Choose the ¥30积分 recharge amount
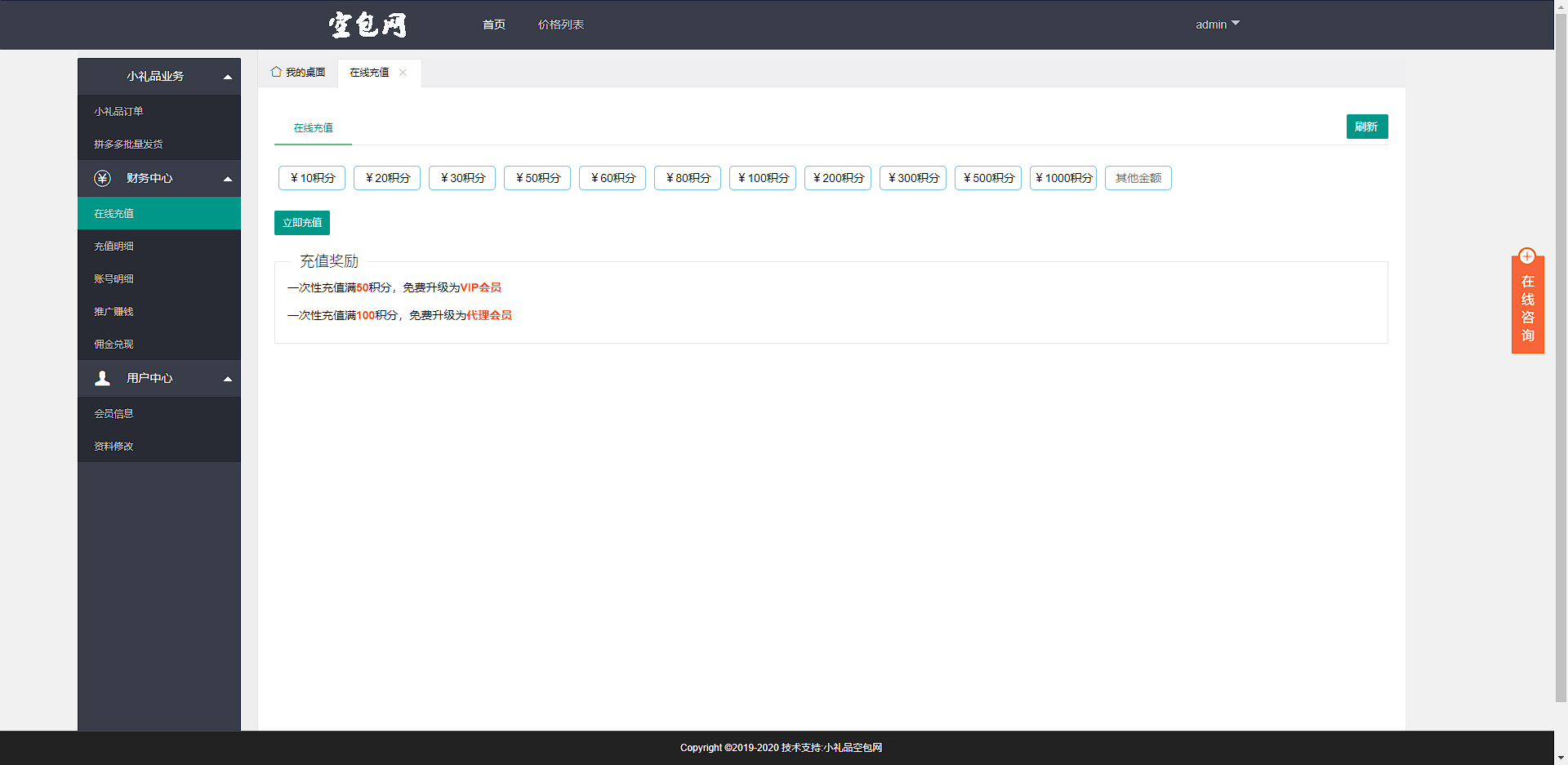This screenshot has width=1568, height=765. pyautogui.click(x=462, y=178)
